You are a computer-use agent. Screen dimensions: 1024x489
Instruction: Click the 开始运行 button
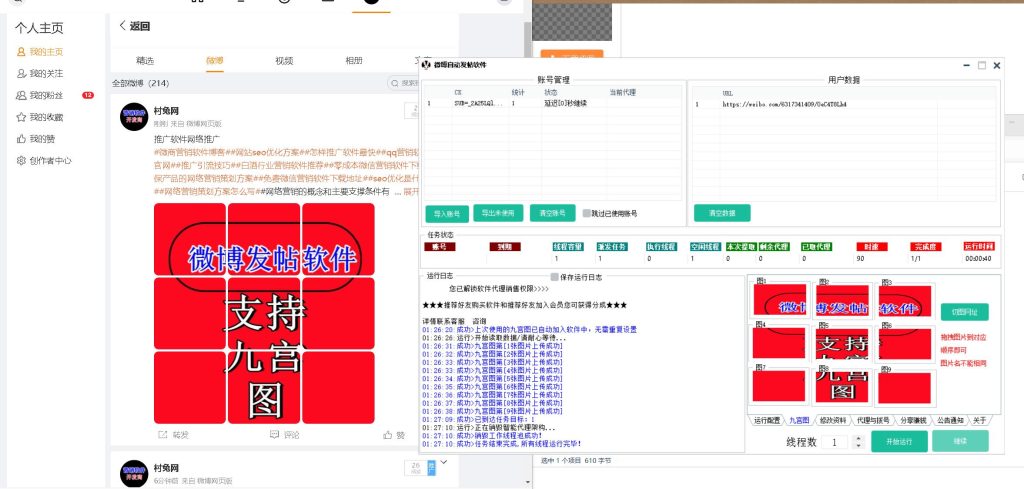[899, 441]
